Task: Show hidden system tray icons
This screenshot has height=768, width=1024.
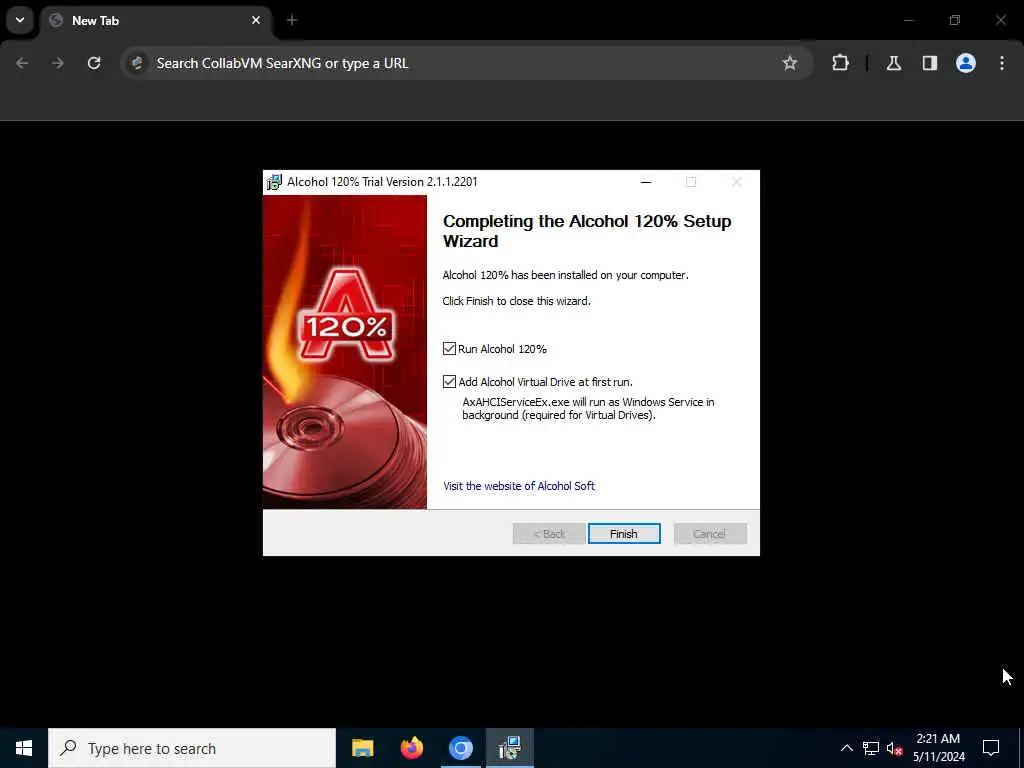Action: [846, 748]
